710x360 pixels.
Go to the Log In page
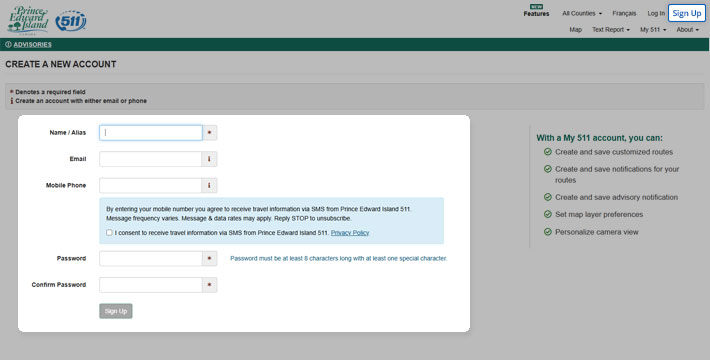tap(656, 14)
